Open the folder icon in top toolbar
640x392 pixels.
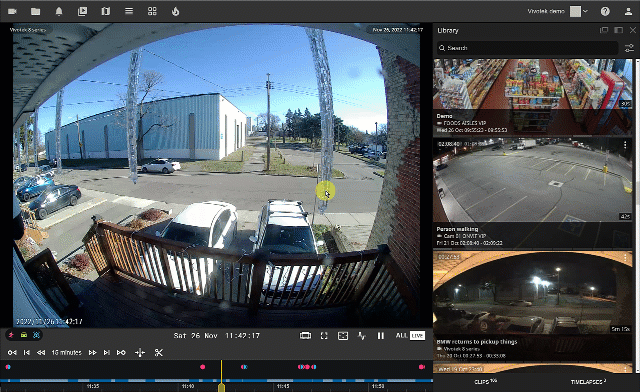click(36, 11)
